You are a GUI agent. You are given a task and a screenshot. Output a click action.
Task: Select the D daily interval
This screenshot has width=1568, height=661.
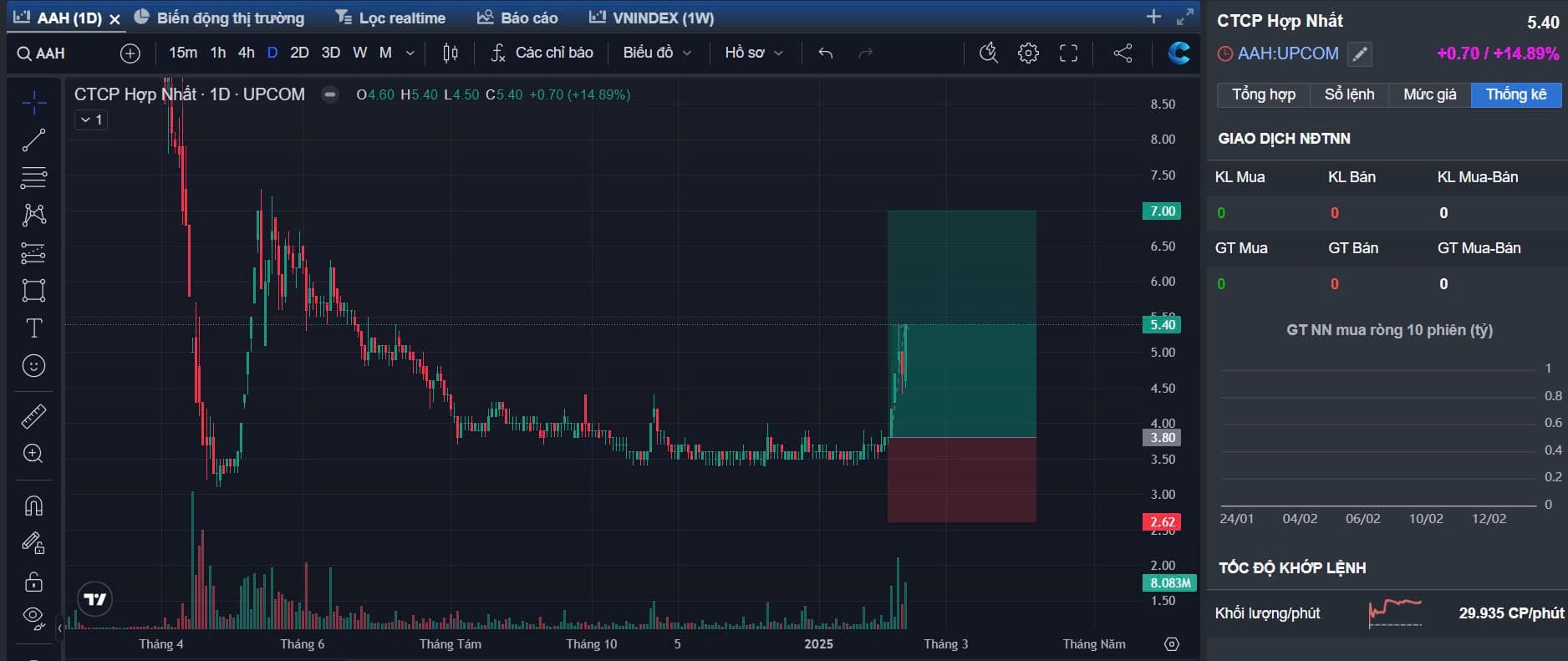pos(272,53)
